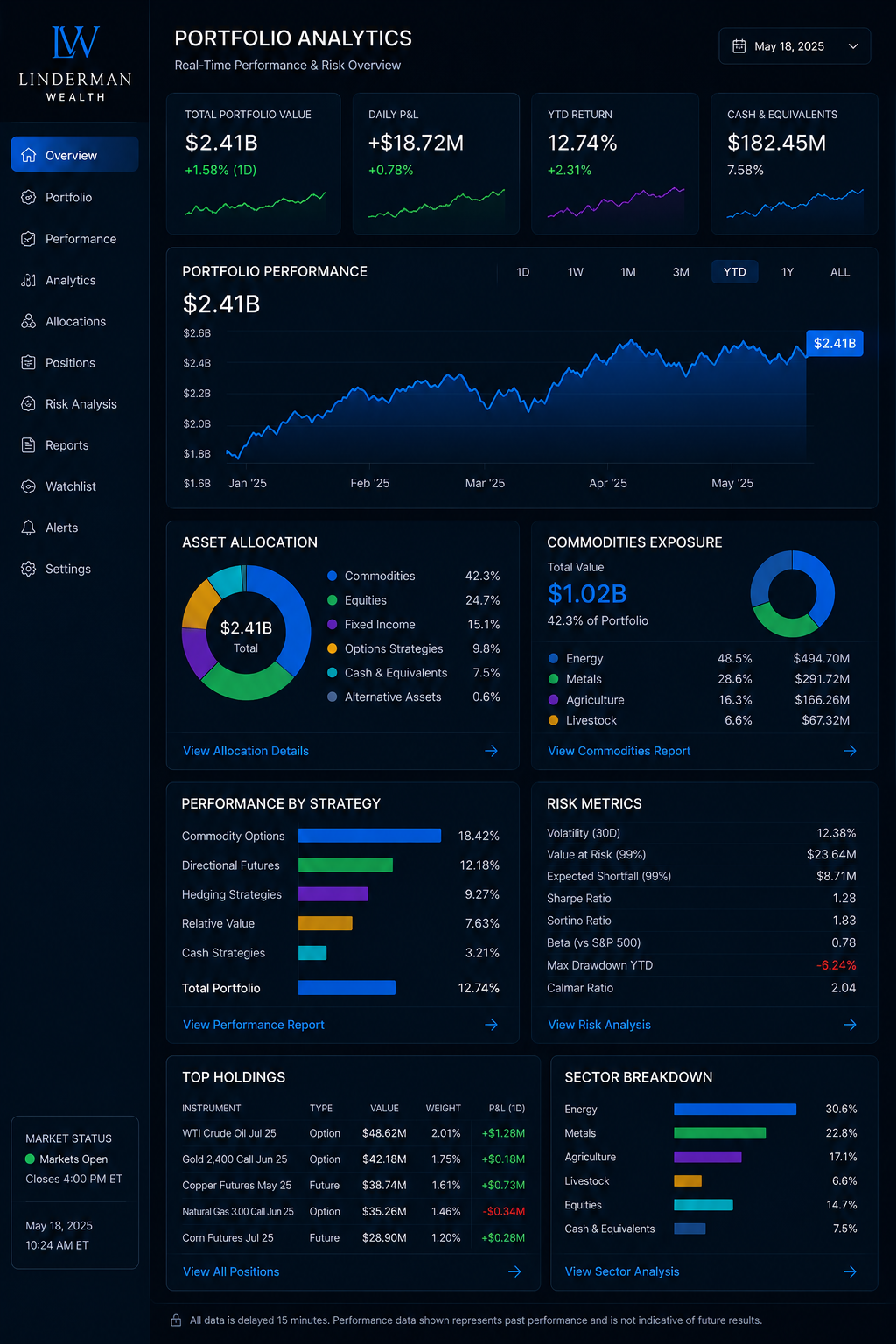Open View Performance Report link
The width and height of the screenshot is (896, 1344).
click(x=254, y=1025)
